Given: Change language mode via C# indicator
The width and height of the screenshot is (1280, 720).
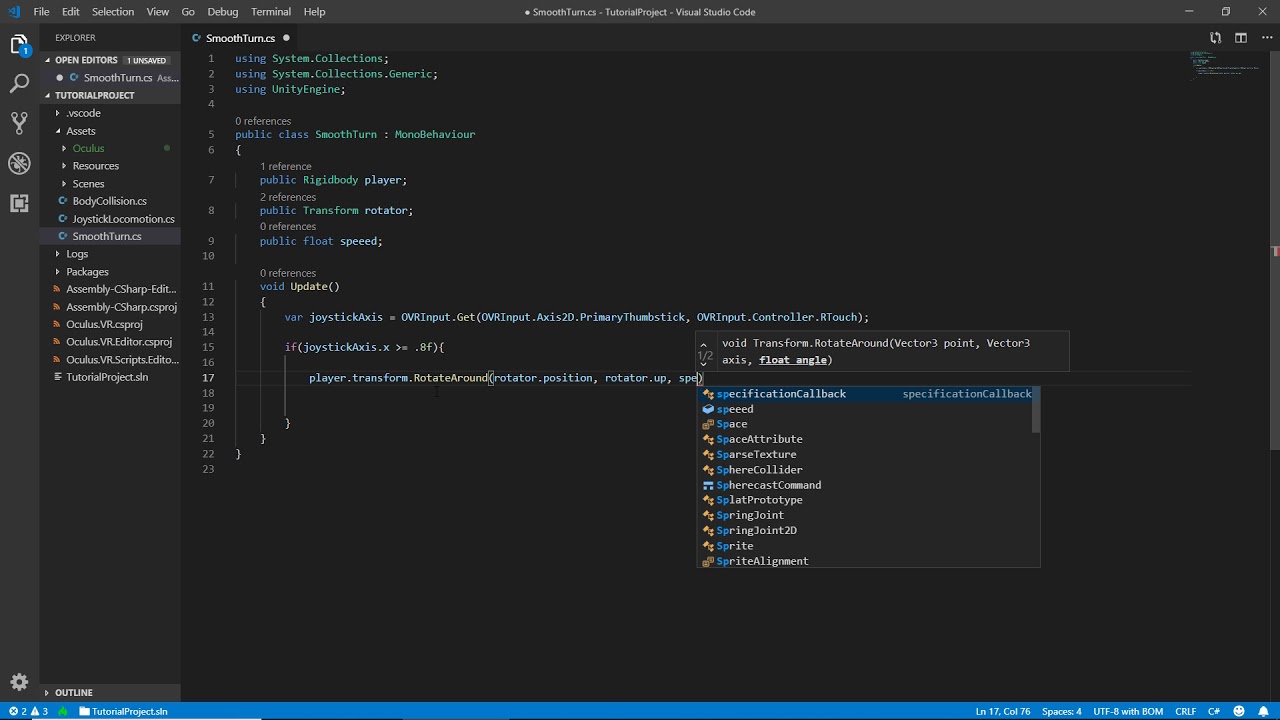Looking at the screenshot, I should pos(1214,712).
